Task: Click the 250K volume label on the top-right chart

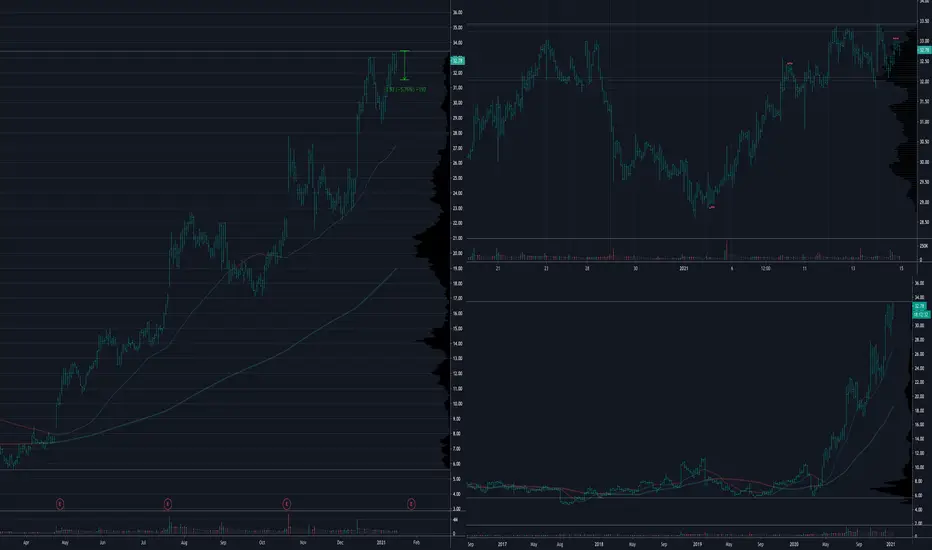Action: tap(924, 246)
